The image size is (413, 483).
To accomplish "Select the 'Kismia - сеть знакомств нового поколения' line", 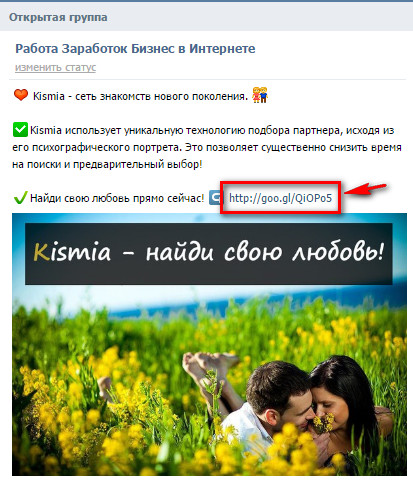I will coord(140,96).
